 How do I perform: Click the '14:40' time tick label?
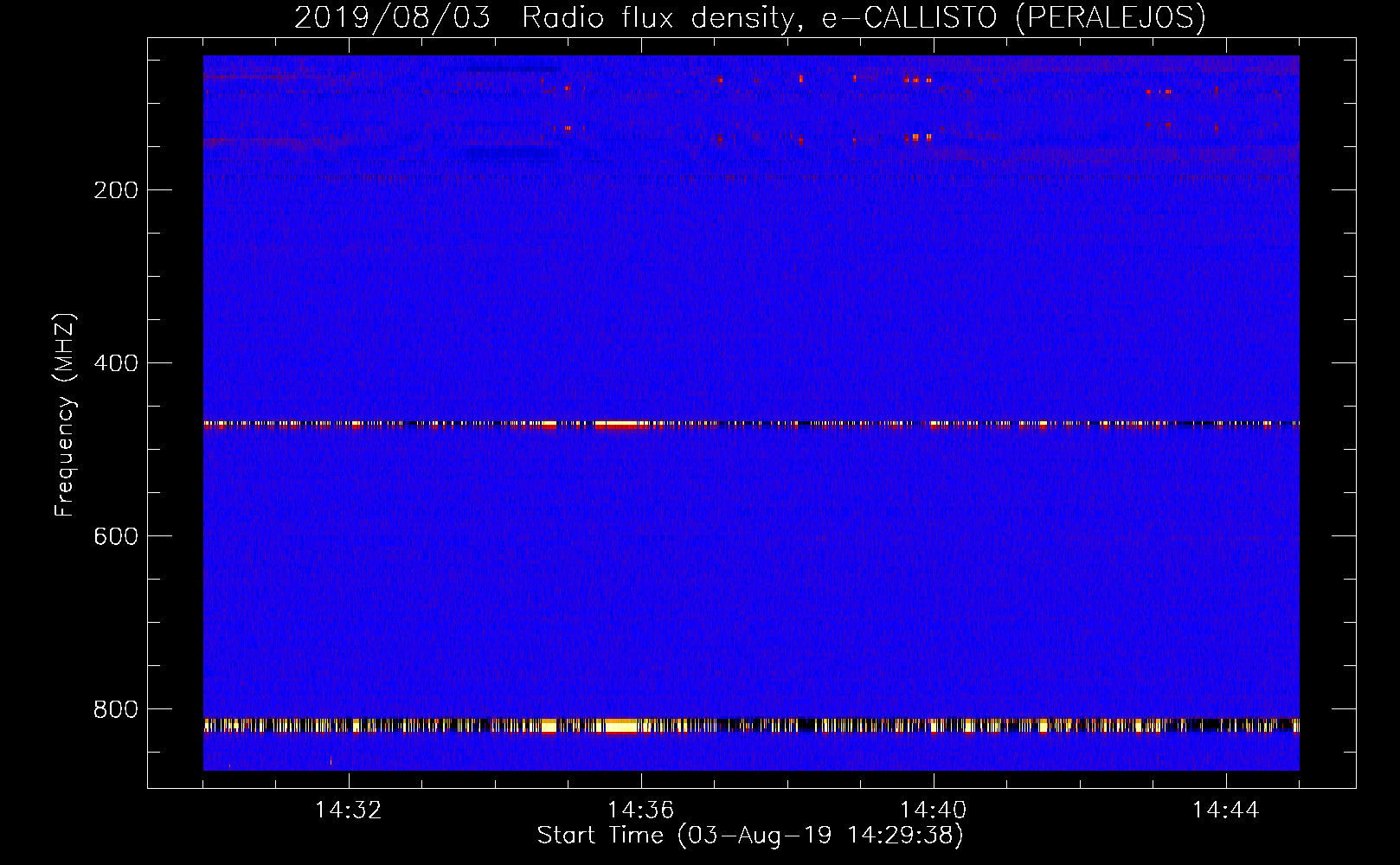pos(933,811)
